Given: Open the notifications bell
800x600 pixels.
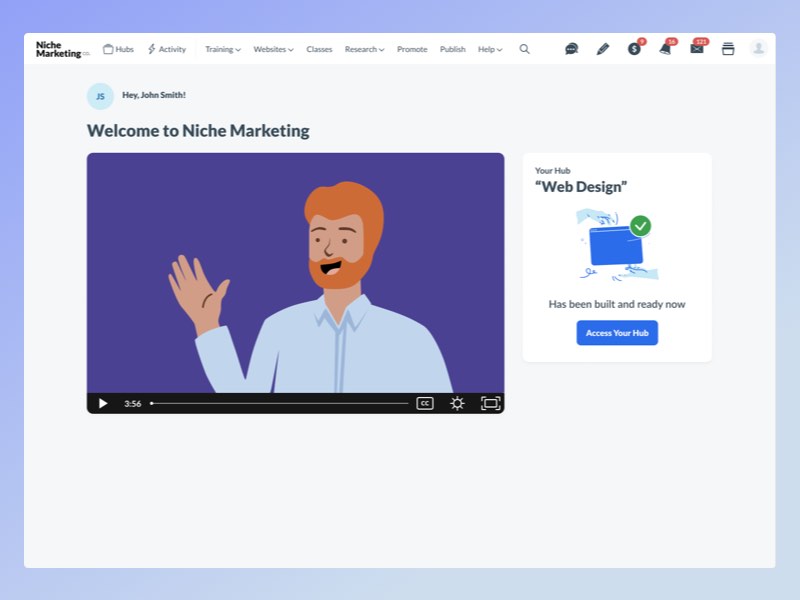Looking at the screenshot, I should point(665,49).
